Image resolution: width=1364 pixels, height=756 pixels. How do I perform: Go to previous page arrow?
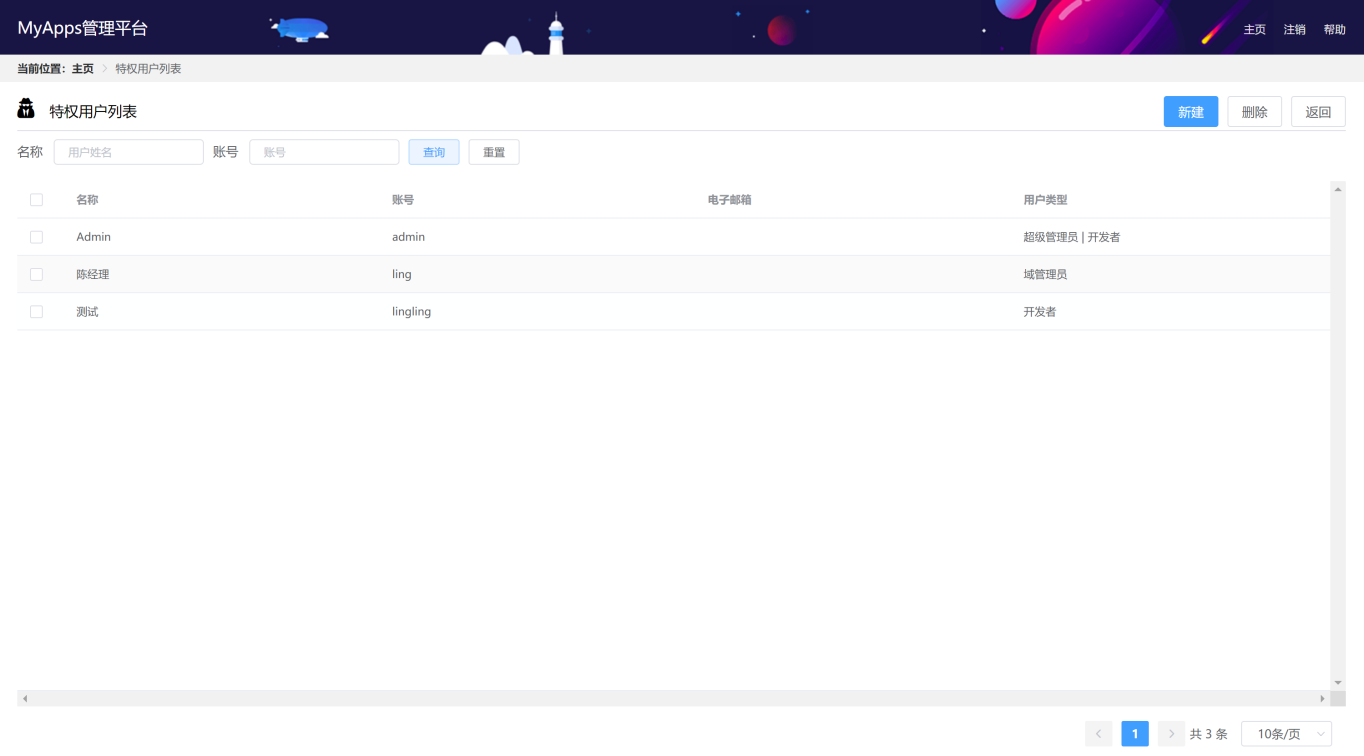1098,734
